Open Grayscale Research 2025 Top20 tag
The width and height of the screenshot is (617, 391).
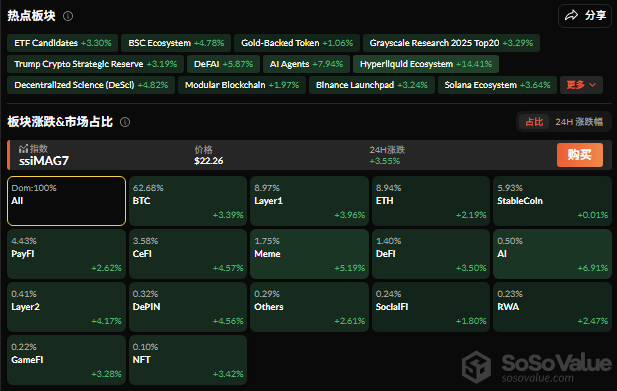click(451, 43)
